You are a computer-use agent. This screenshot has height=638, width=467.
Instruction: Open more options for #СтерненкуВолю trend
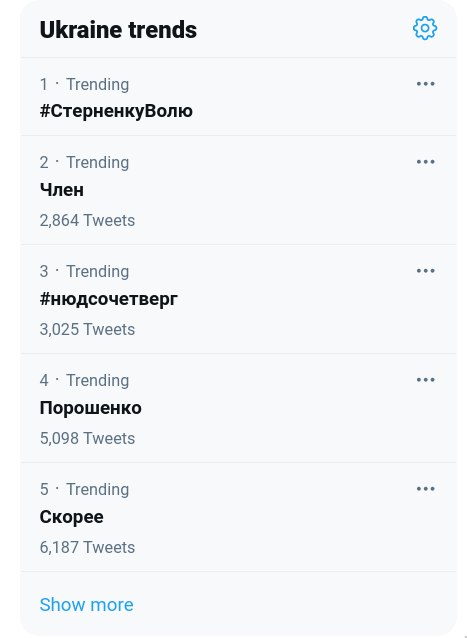point(426,84)
